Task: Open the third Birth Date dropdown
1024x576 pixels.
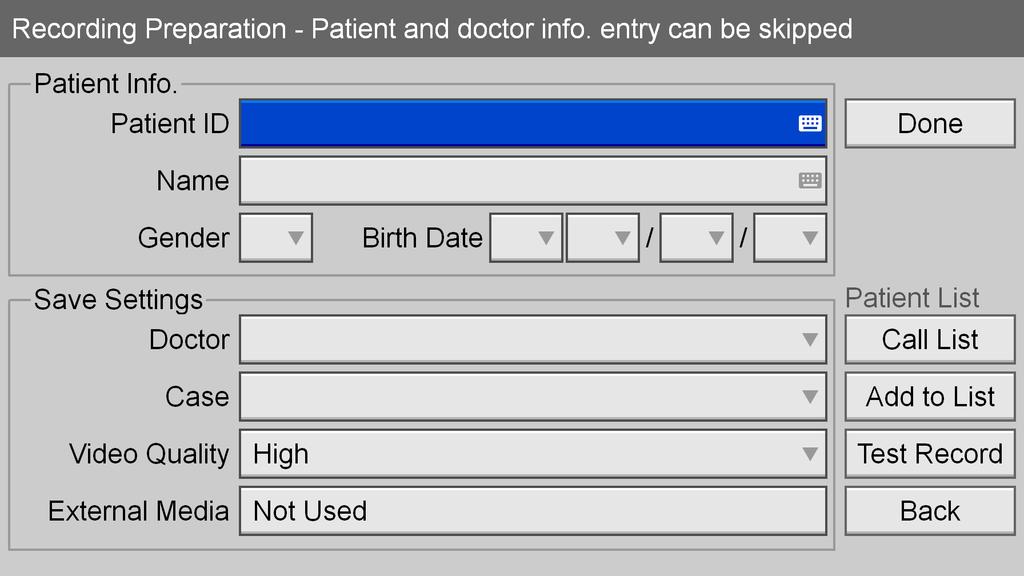Action: (696, 238)
